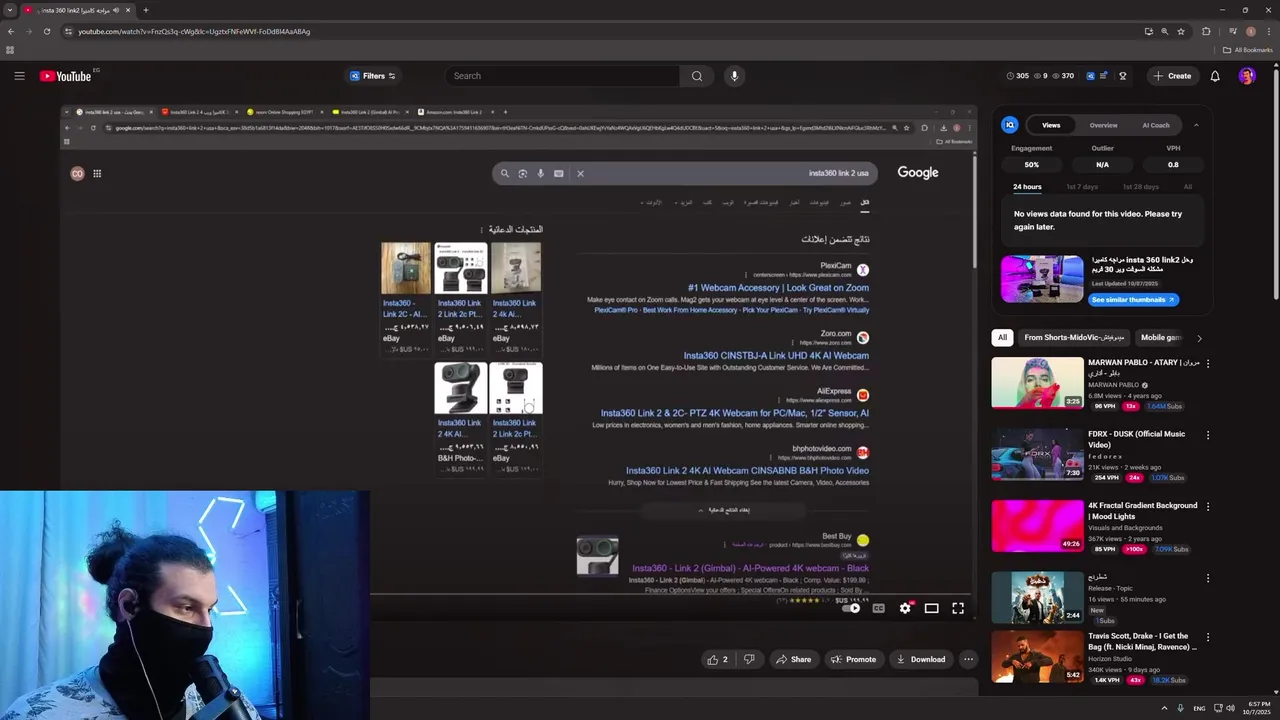Click See similar thumbnails
This screenshot has height=720, width=1280.
[x=1134, y=300]
